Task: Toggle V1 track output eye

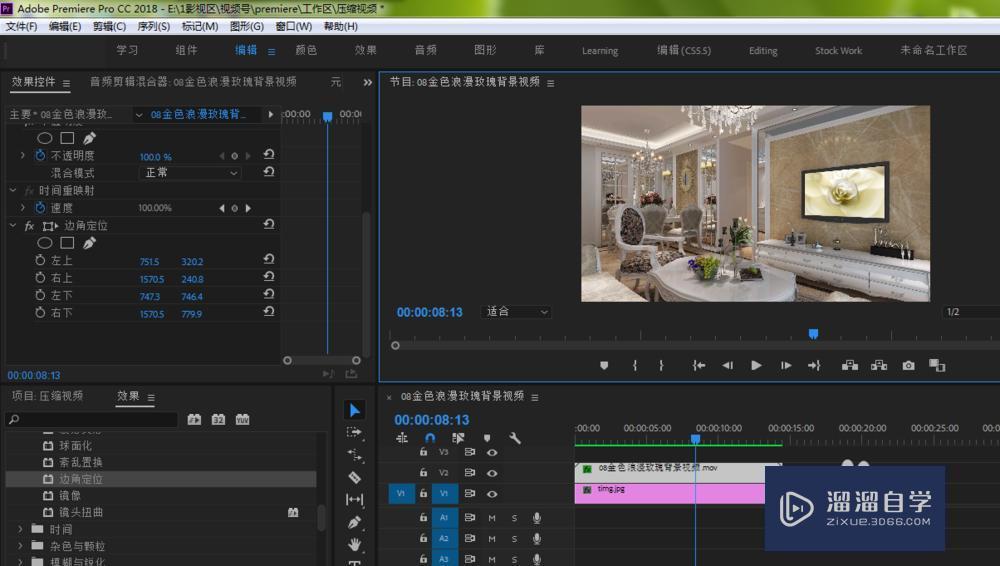Action: click(x=492, y=494)
